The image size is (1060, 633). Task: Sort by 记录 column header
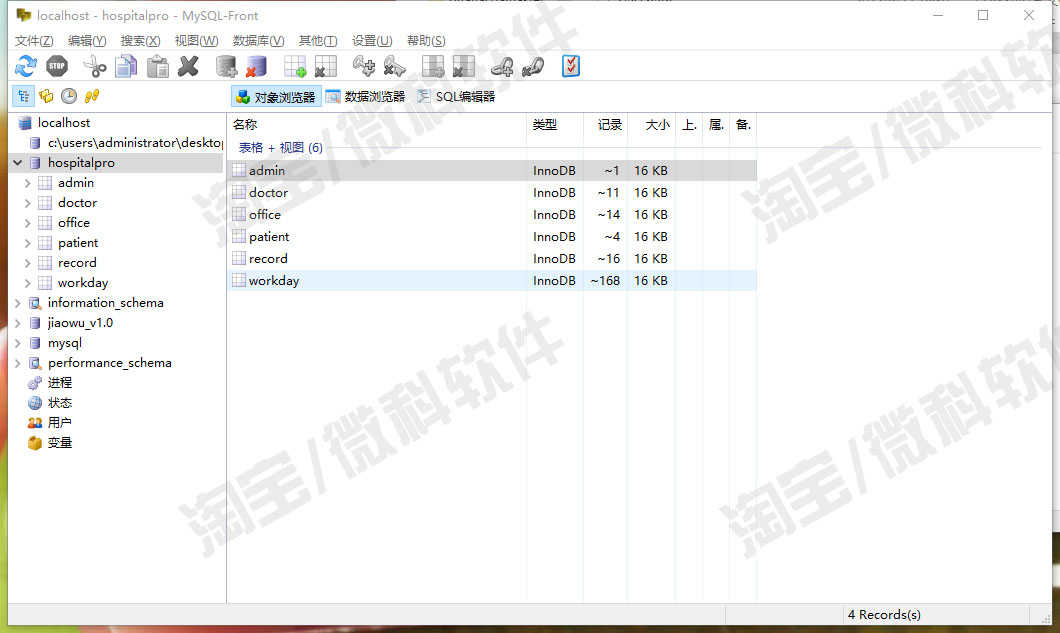pyautogui.click(x=606, y=124)
